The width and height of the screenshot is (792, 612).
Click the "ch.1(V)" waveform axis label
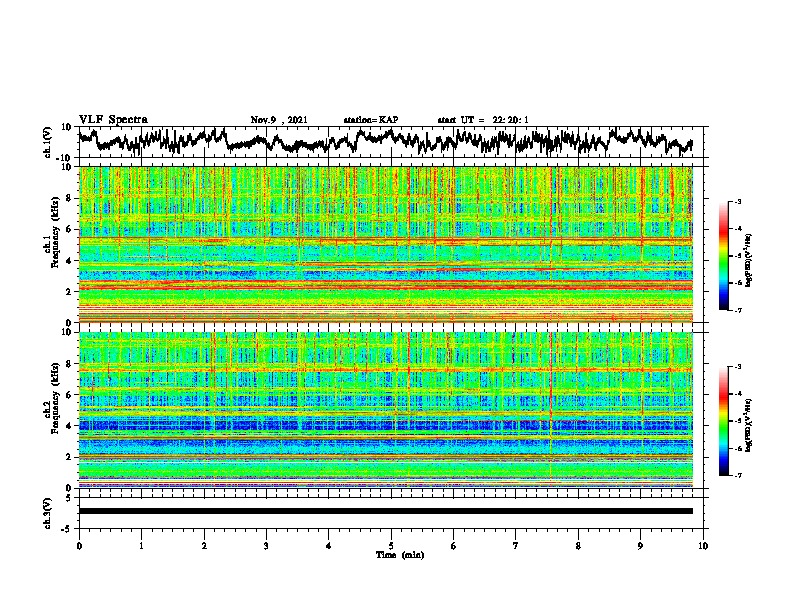47,142
